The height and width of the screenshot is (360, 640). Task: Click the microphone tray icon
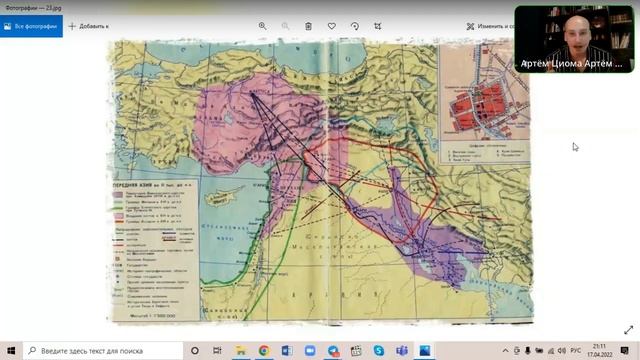pyautogui.click(x=528, y=351)
